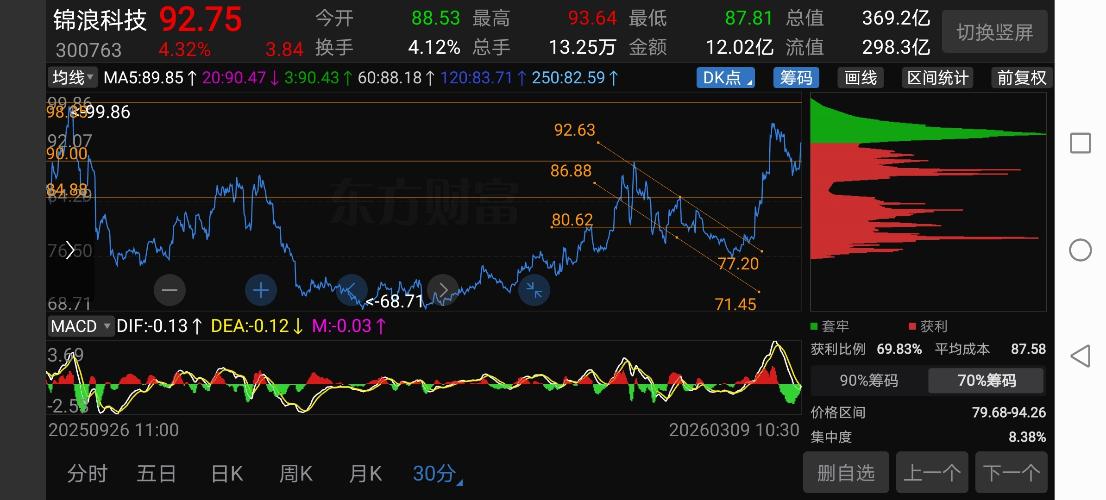Tap the MACD histogram chart
Screen dimensions: 1106x500
(424, 379)
